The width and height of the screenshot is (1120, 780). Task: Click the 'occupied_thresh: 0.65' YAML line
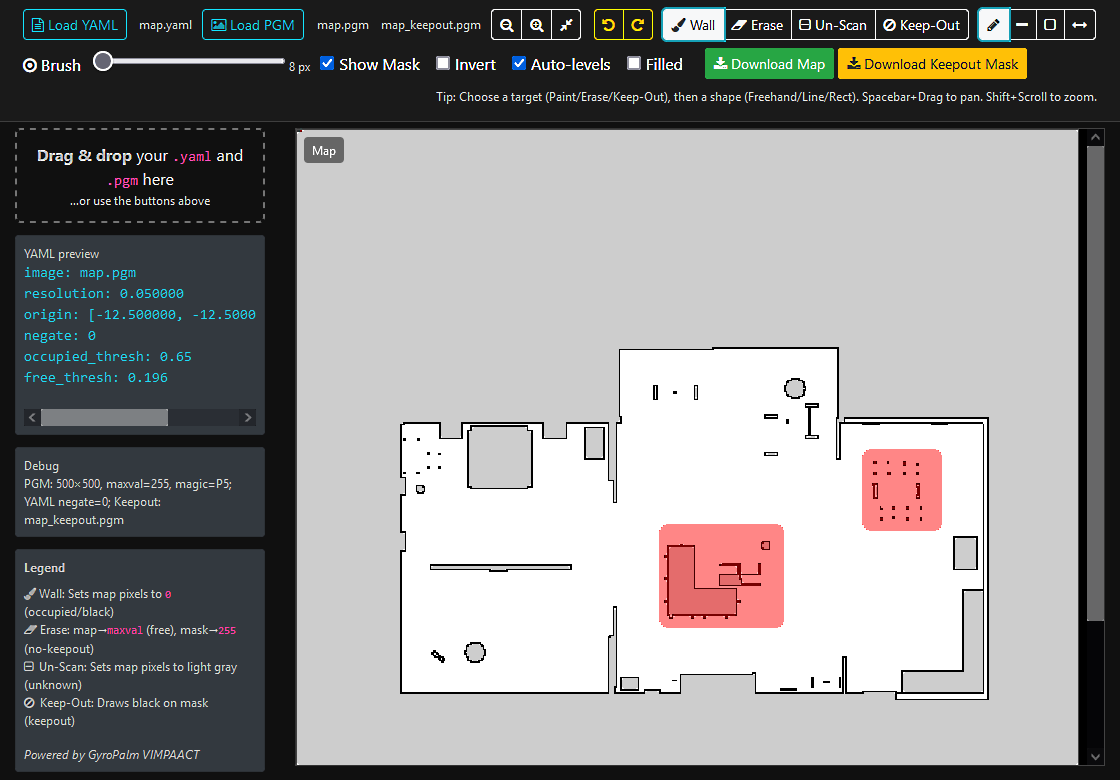tap(108, 356)
